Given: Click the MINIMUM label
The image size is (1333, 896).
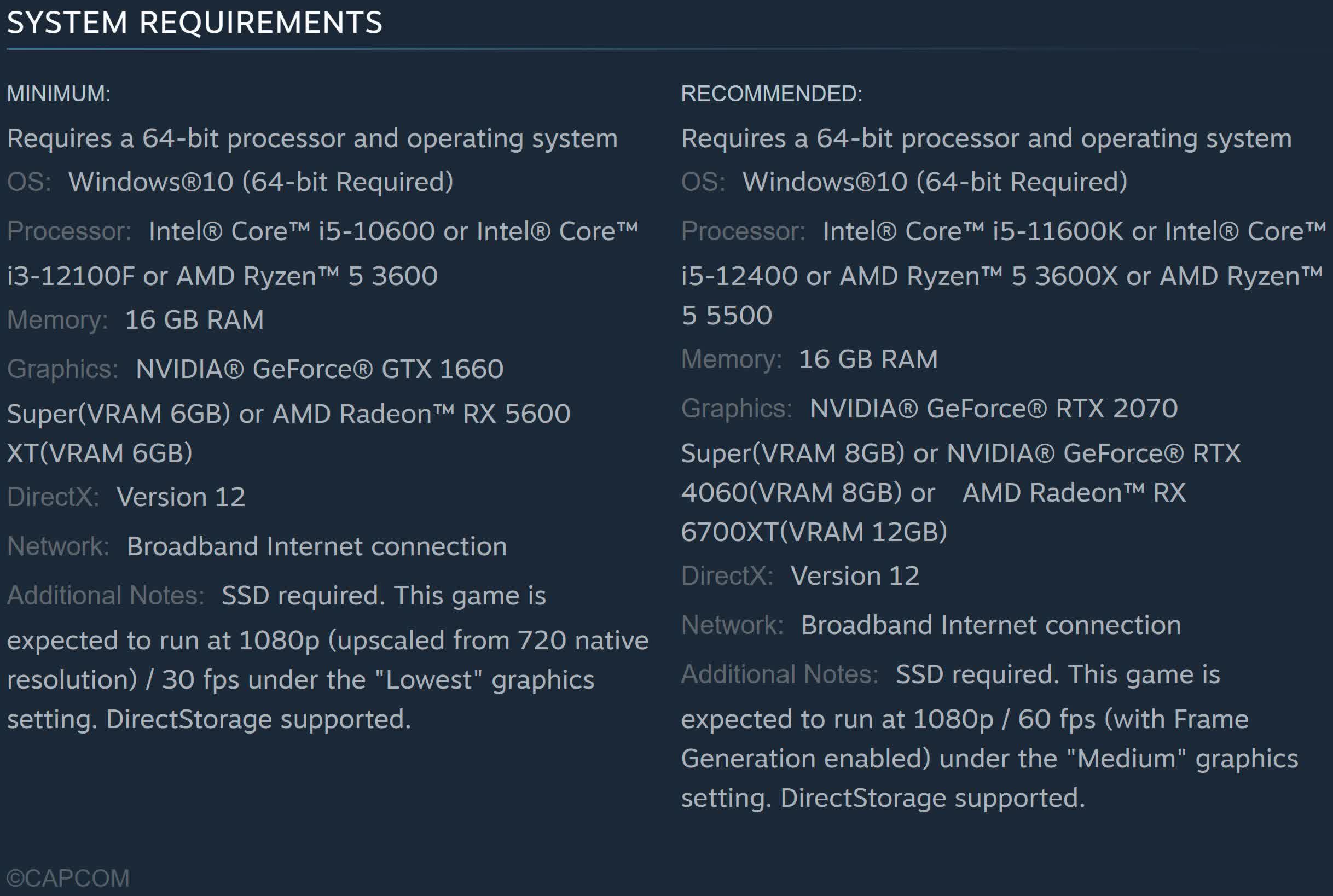Looking at the screenshot, I should coord(59,94).
